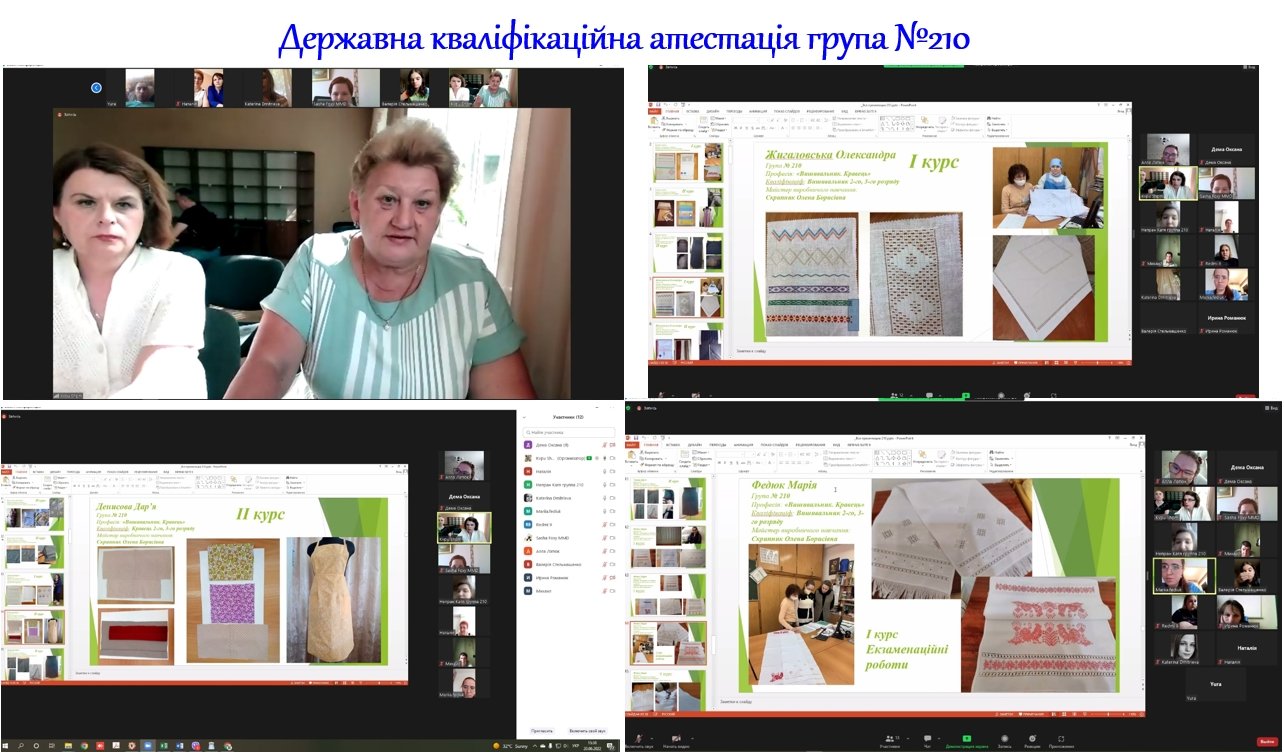Select АНИМАЦИЯ ribbon tab in bottom-right PowerPoint
Image resolution: width=1284 pixels, height=752 pixels.
click(x=743, y=445)
